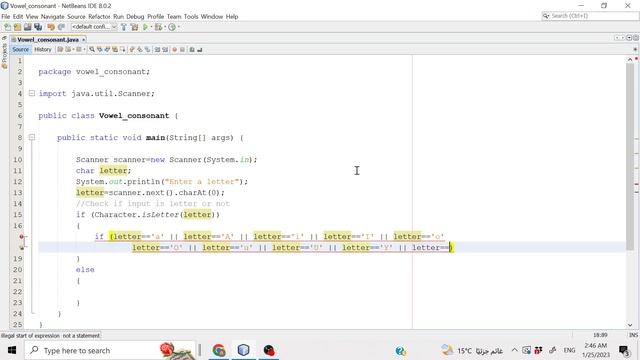Open the default configuration combo box
Image resolution: width=640 pixels, height=360 pixels.
[94, 27]
